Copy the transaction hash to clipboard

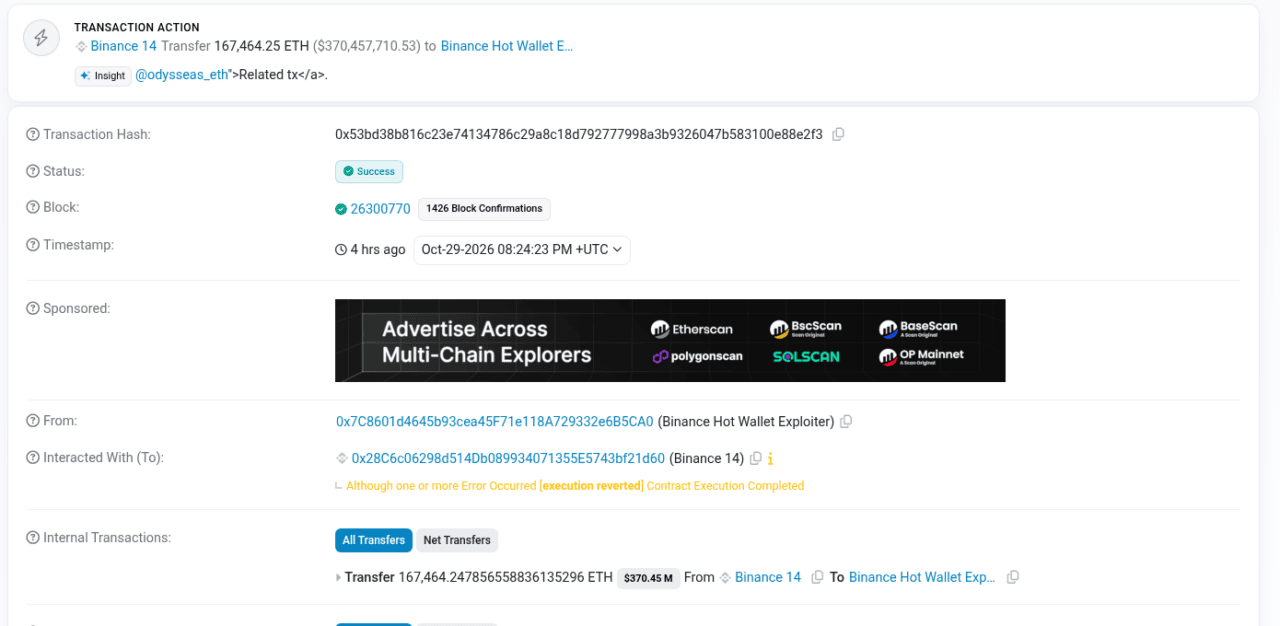(838, 134)
